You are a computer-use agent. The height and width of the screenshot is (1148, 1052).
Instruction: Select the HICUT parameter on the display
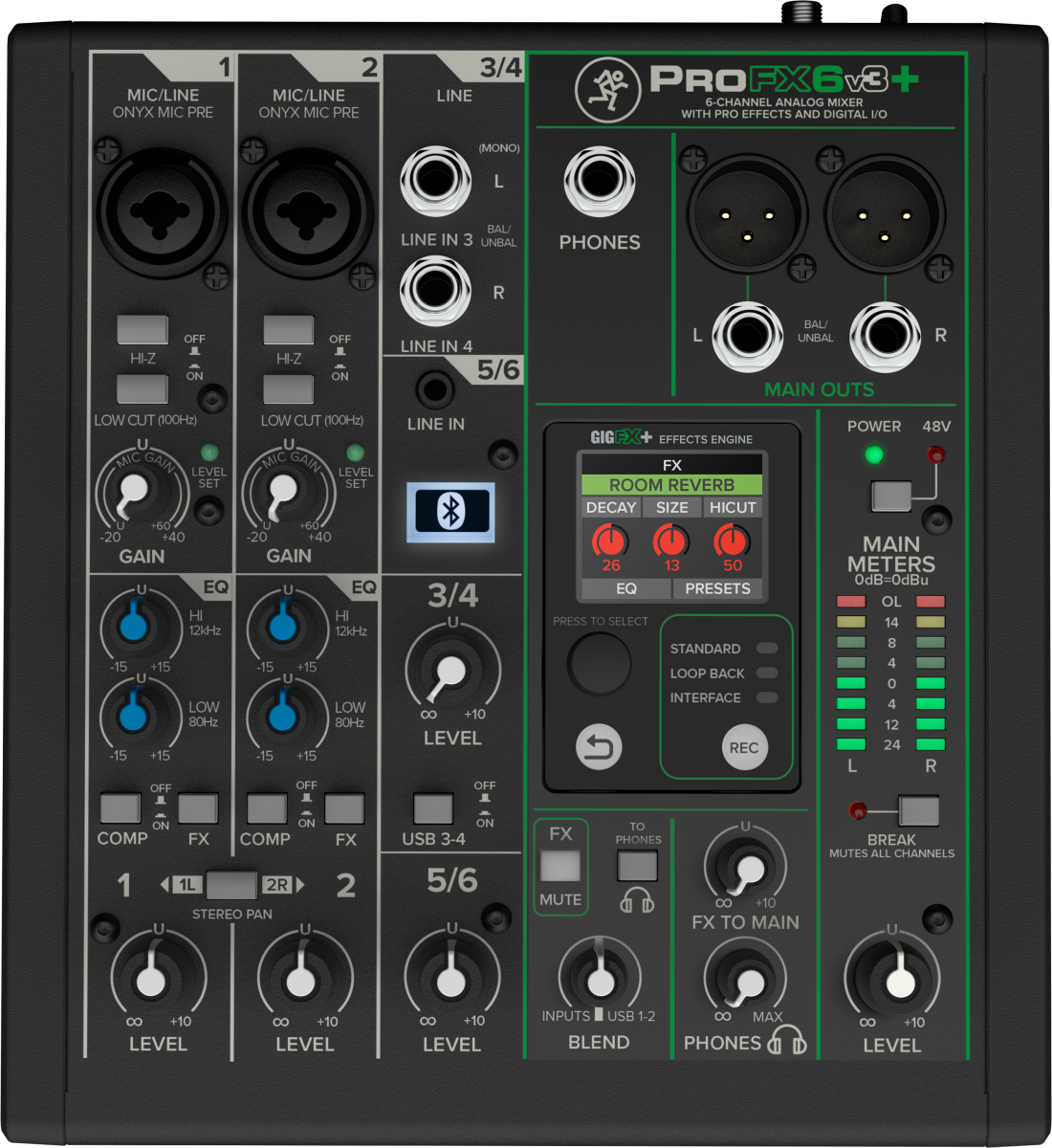coord(733,507)
